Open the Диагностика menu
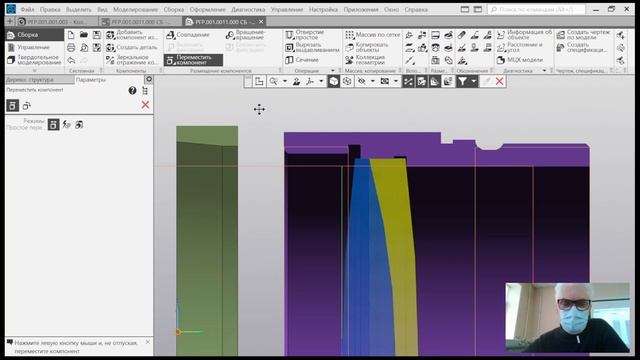640x360 pixels. [x=248, y=9]
